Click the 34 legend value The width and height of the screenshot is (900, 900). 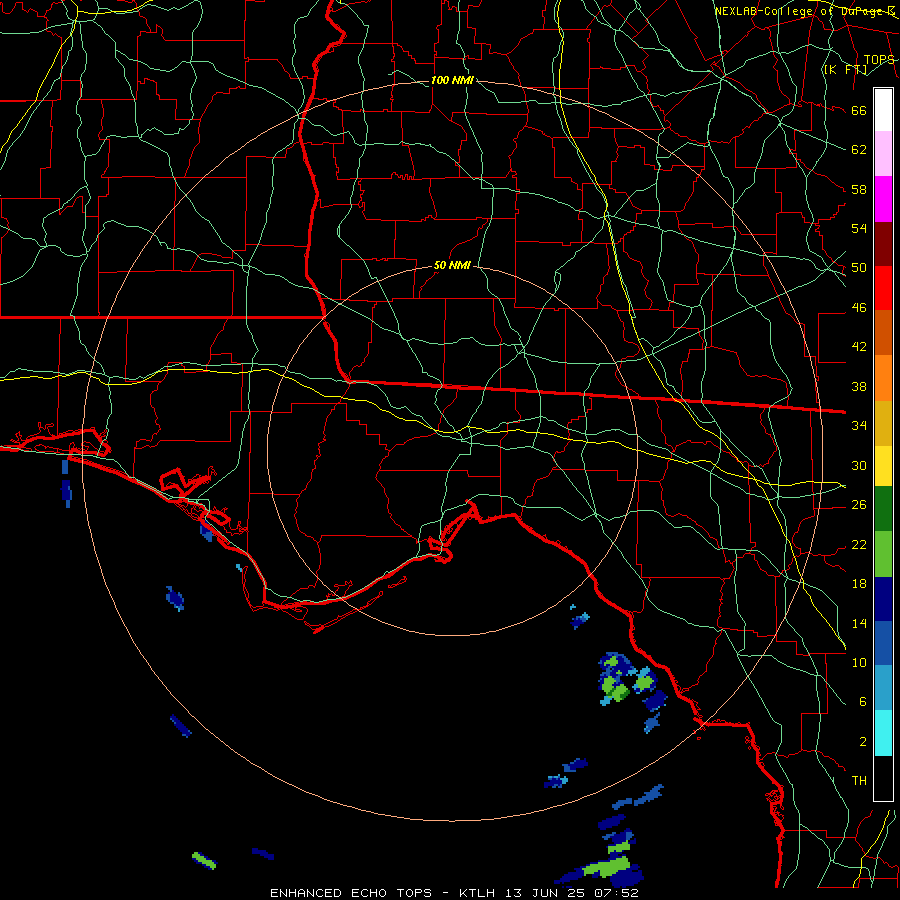coord(859,425)
